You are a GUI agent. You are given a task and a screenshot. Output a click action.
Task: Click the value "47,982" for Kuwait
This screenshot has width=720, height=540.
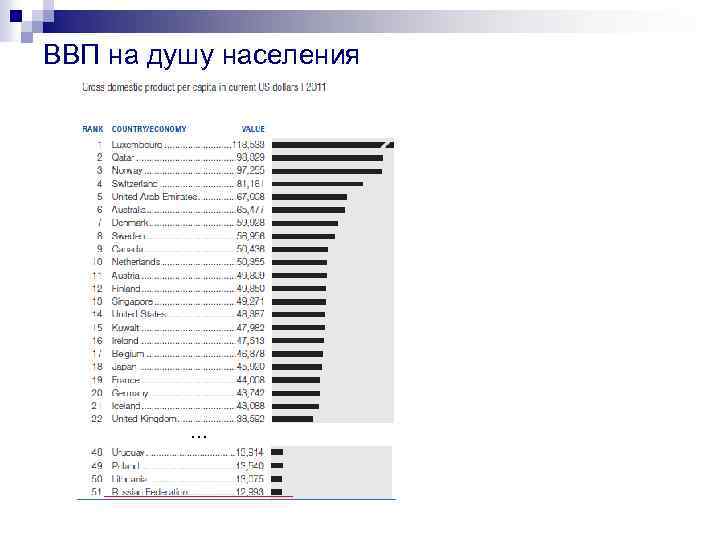pyautogui.click(x=250, y=327)
